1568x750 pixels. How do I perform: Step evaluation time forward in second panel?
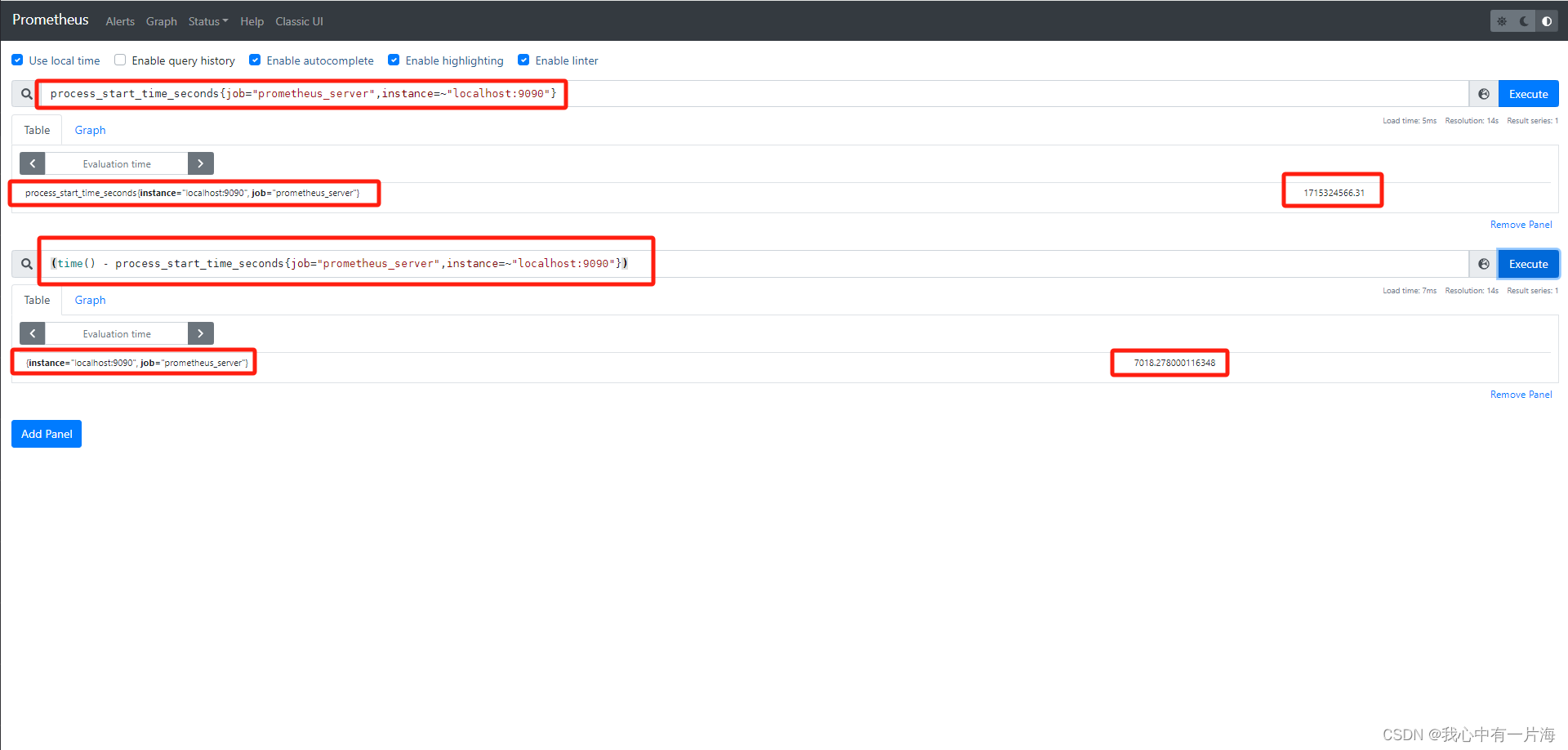(200, 333)
